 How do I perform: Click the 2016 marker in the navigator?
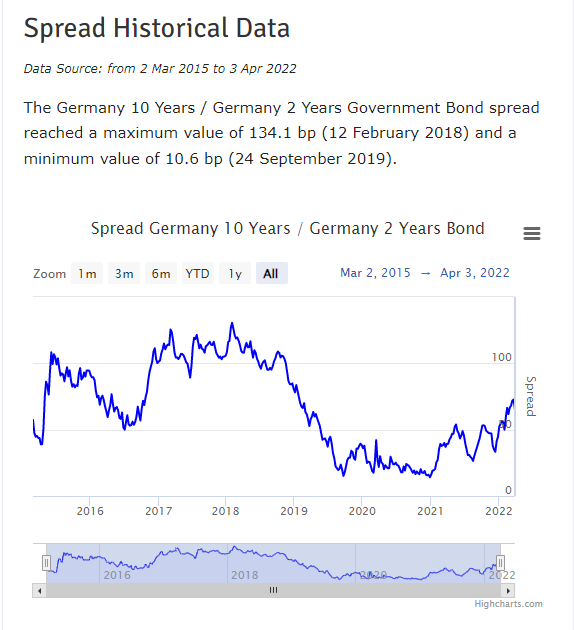pos(117,575)
